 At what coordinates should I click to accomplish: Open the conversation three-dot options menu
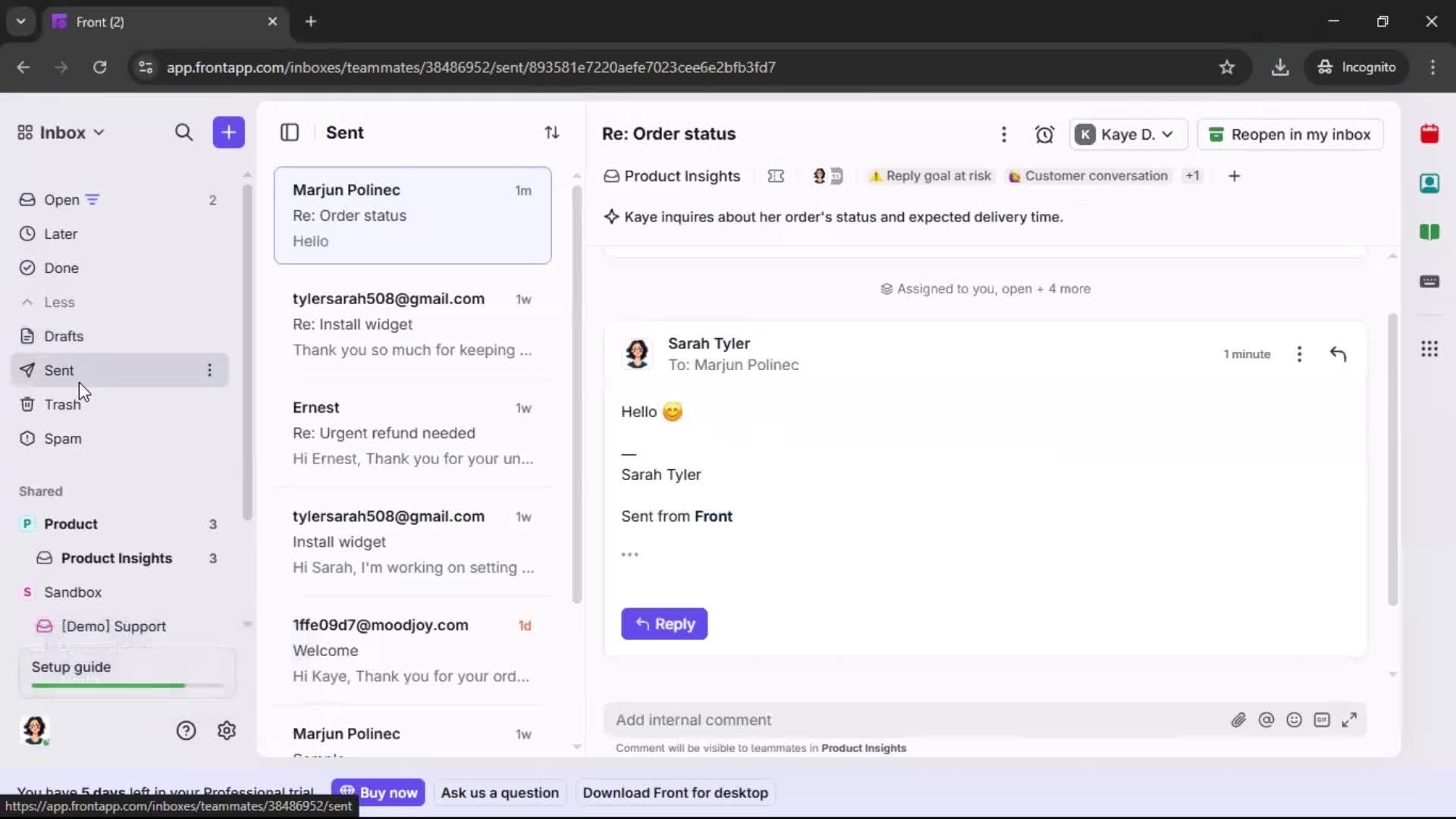[1004, 134]
